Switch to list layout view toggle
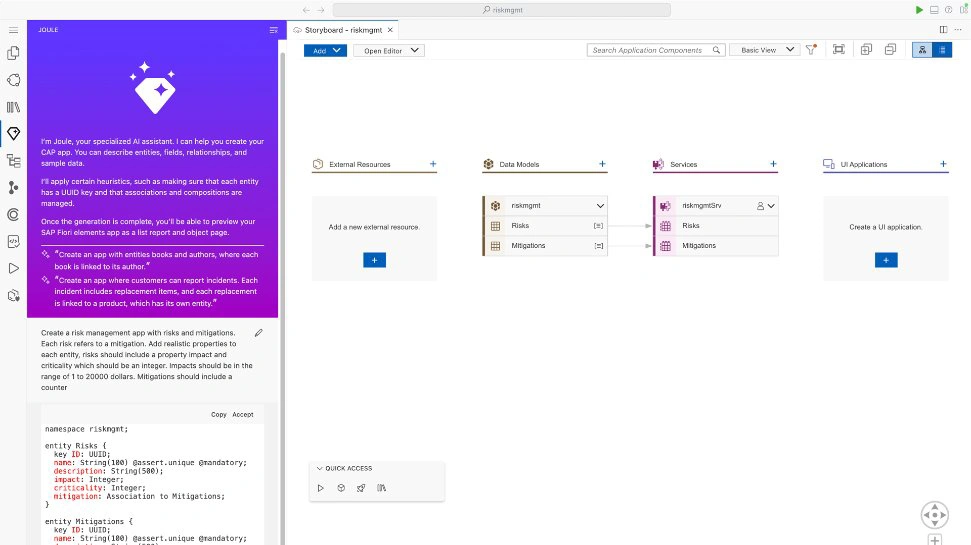 coord(942,50)
